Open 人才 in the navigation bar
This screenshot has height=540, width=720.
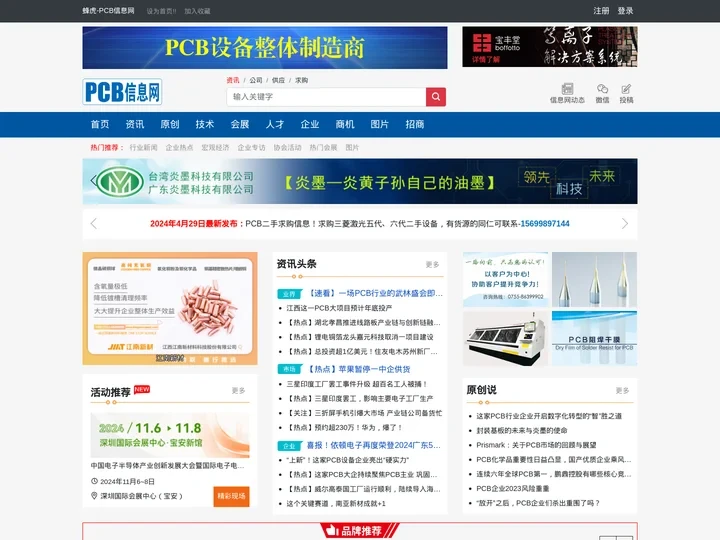(275, 124)
